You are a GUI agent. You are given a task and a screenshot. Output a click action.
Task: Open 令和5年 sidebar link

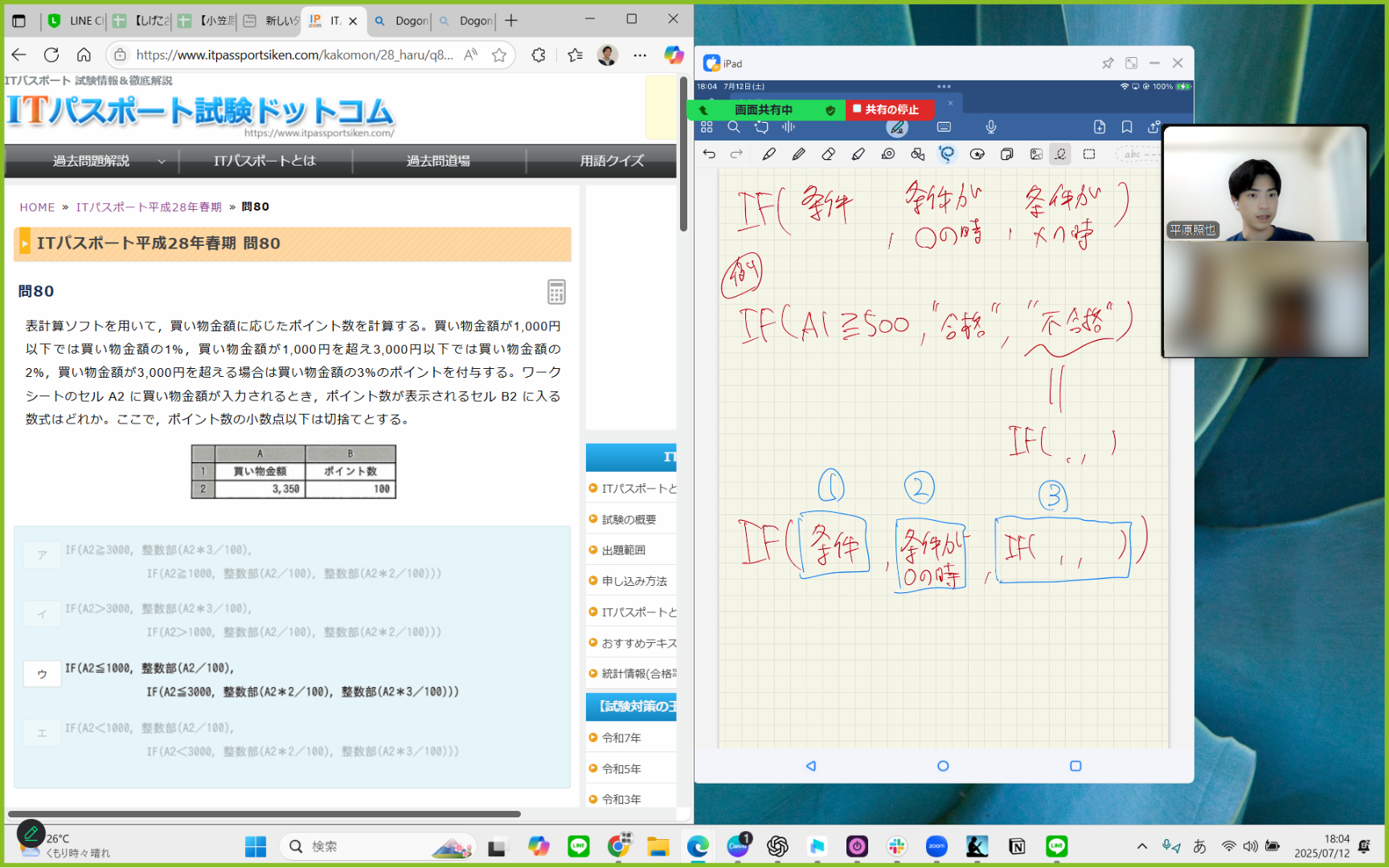coord(621,768)
